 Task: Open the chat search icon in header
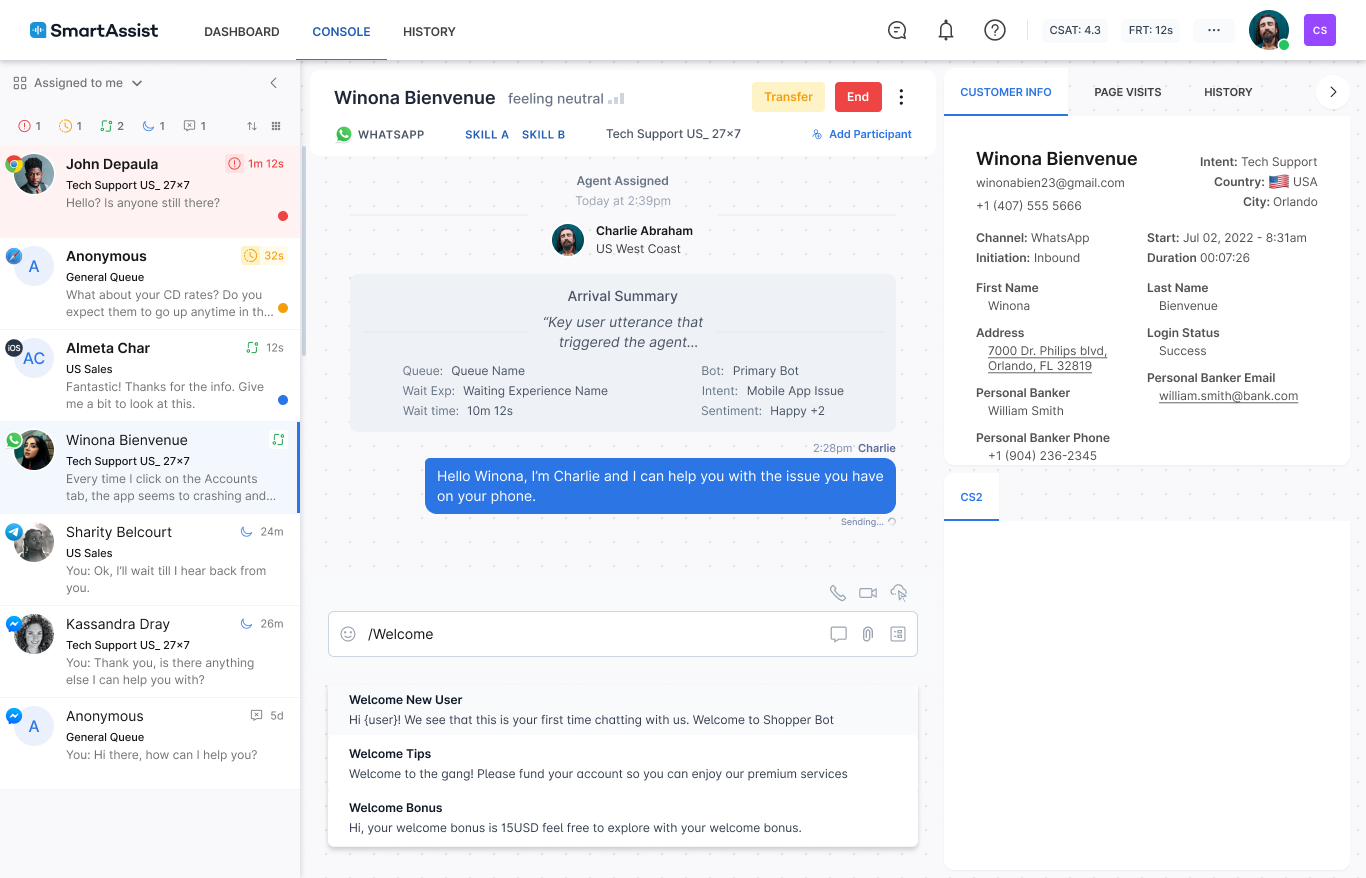pos(897,31)
